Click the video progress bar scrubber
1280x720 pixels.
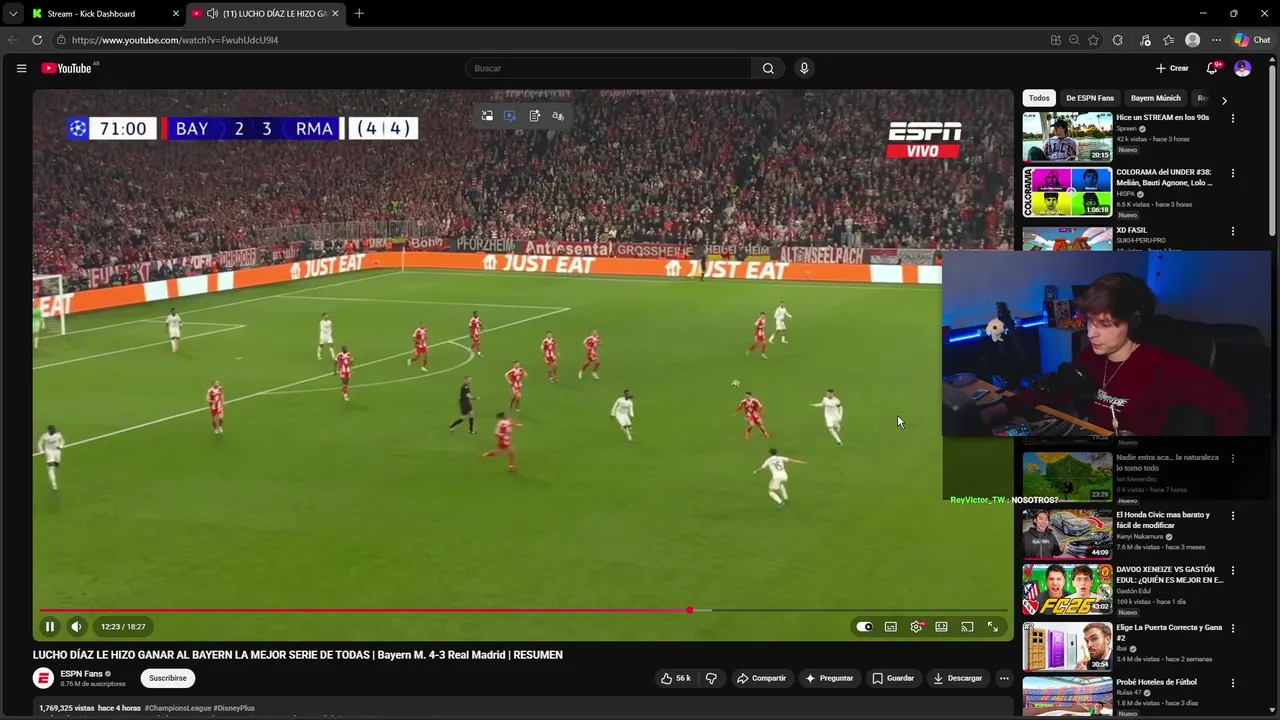[x=690, y=610]
